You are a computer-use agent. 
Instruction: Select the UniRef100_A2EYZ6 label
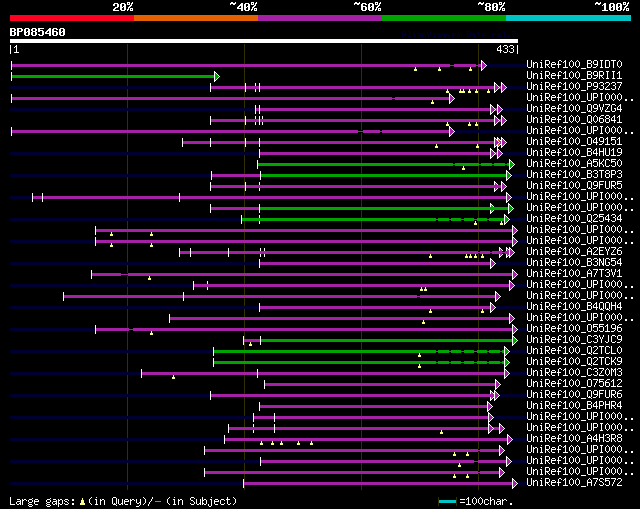click(x=574, y=251)
